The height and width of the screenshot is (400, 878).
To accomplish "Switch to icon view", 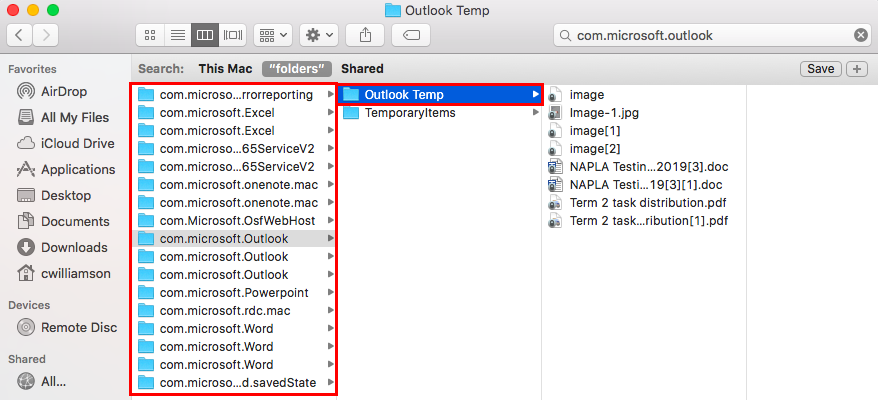I will coord(150,35).
